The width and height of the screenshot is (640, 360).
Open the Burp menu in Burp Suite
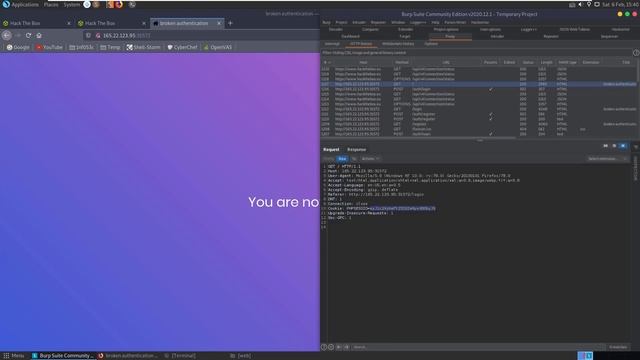click(x=327, y=22)
